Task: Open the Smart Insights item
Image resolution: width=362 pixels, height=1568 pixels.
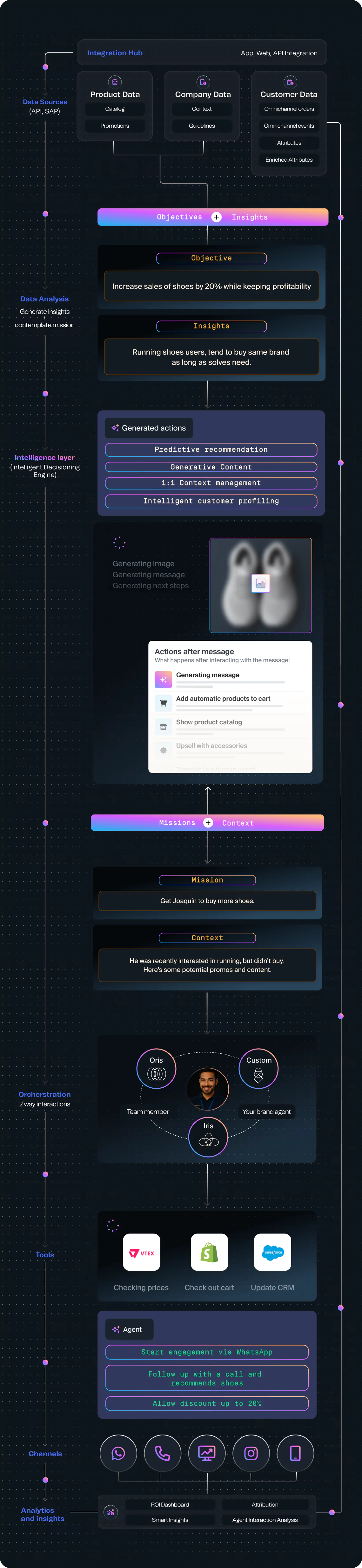Action: [x=170, y=1520]
